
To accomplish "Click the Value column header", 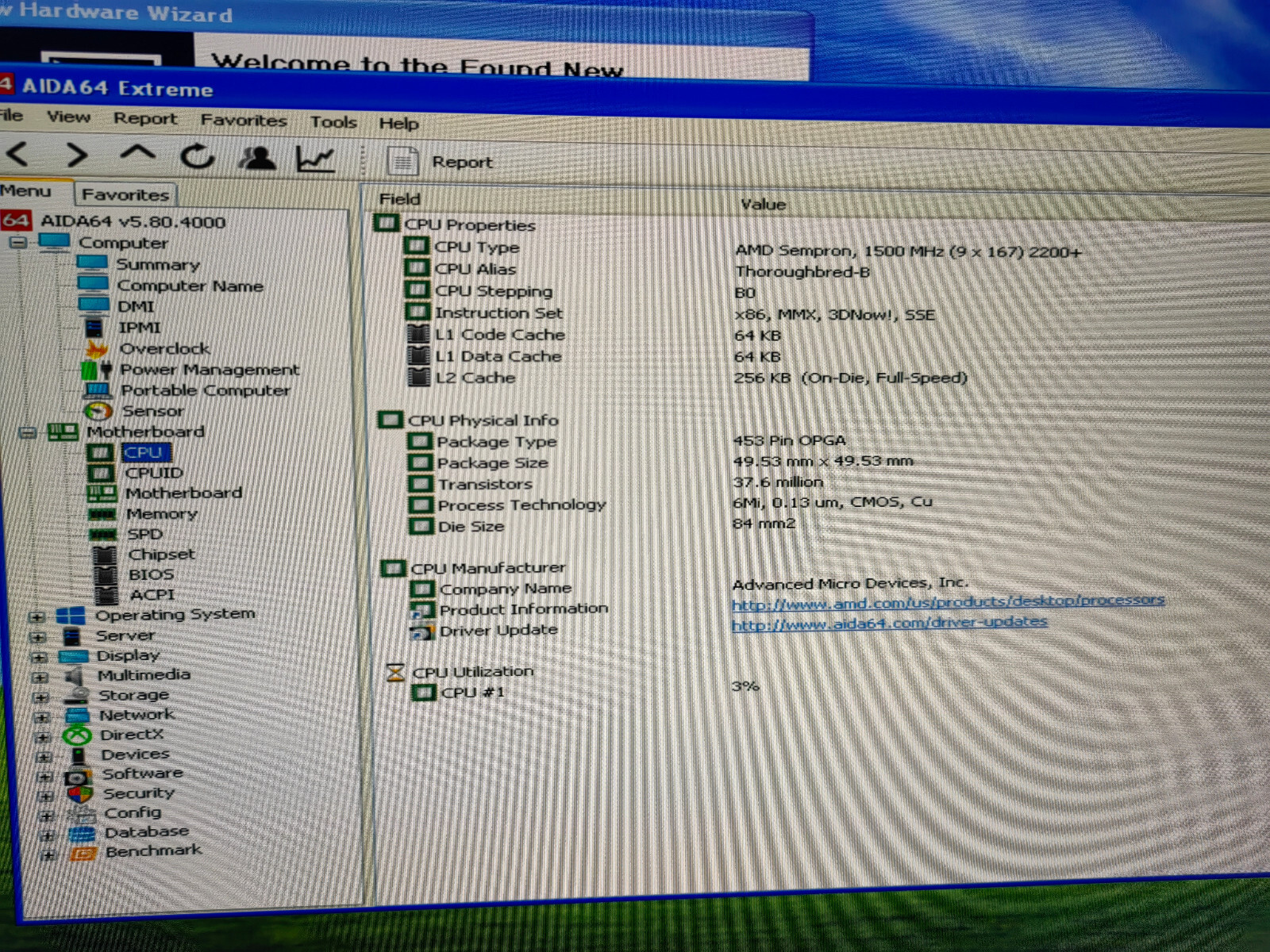I will coord(763,204).
